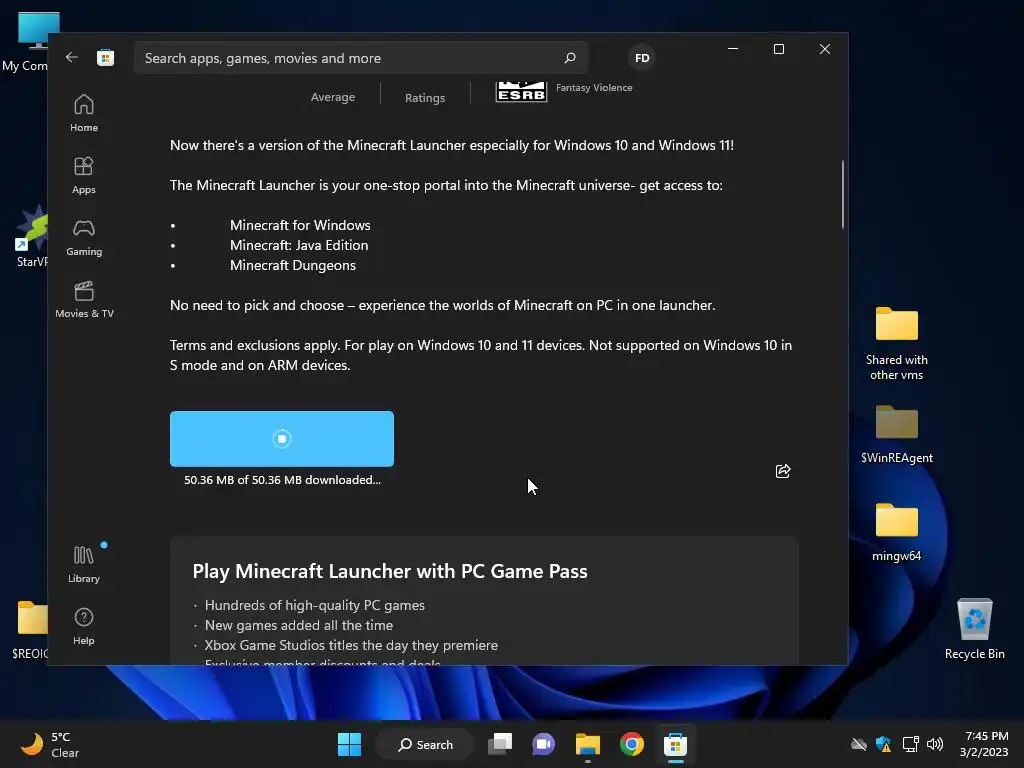Screen dimensions: 1024x768
Task: Open taskbar Search box
Action: 425,744
